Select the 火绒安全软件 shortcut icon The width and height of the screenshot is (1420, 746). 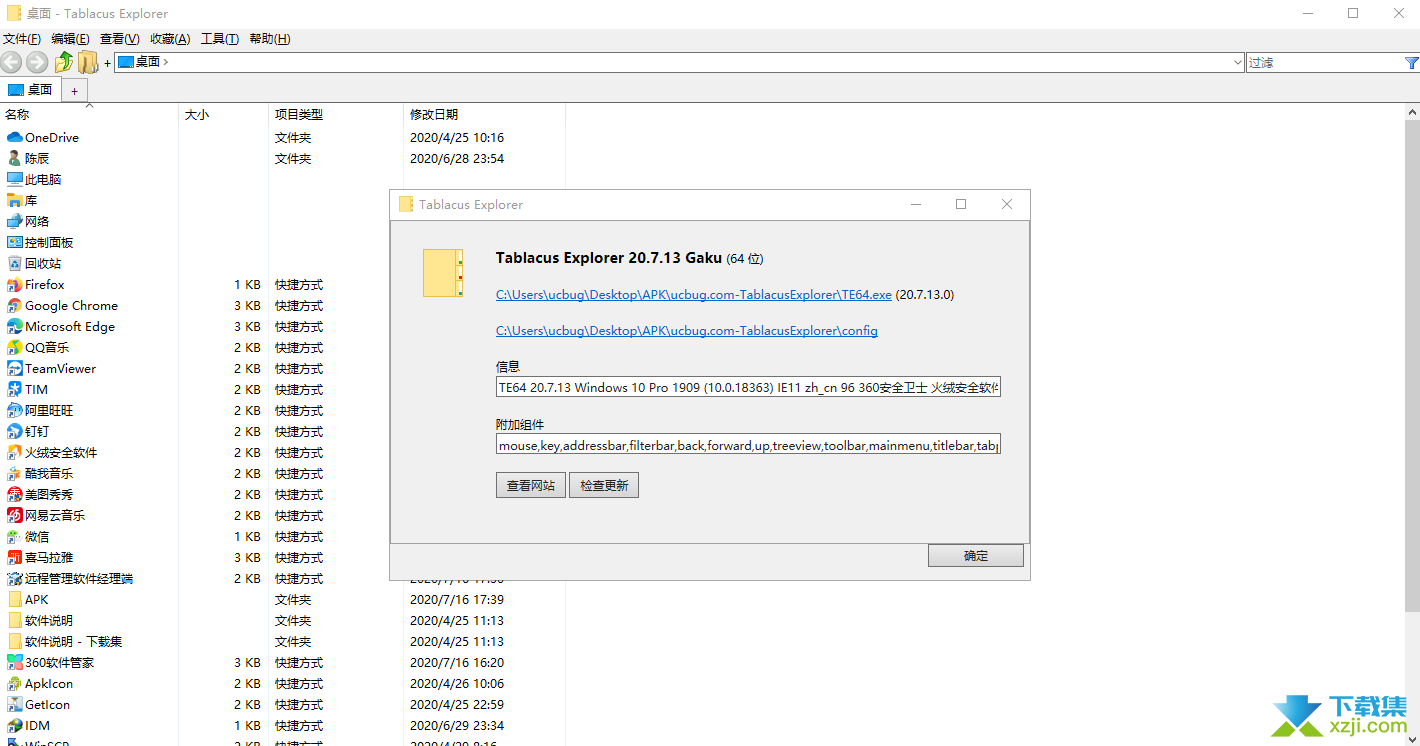pyautogui.click(x=14, y=452)
